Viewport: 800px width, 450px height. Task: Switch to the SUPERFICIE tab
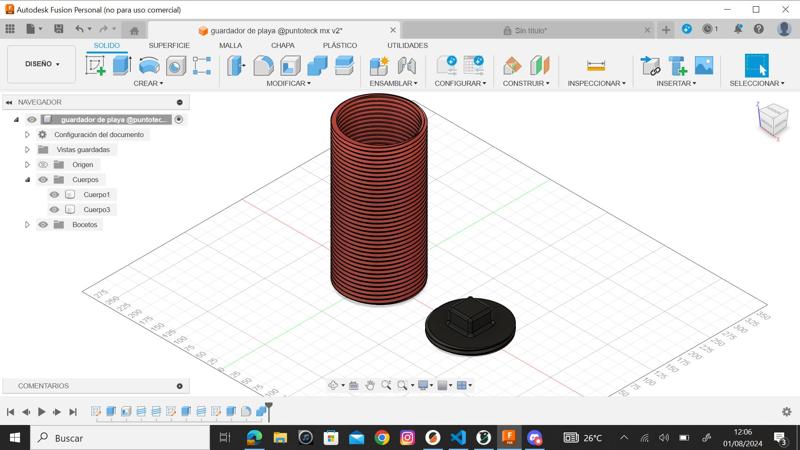(169, 45)
